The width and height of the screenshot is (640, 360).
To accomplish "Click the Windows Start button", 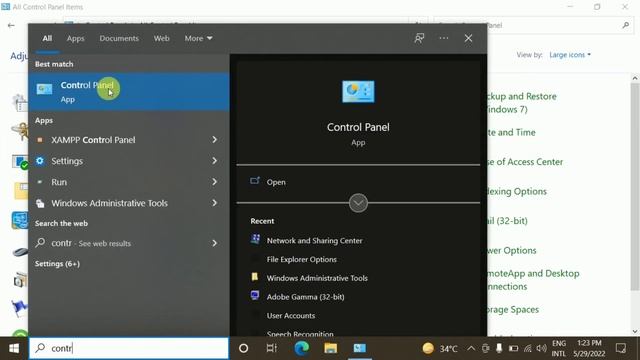I will pyautogui.click(x=14, y=348).
